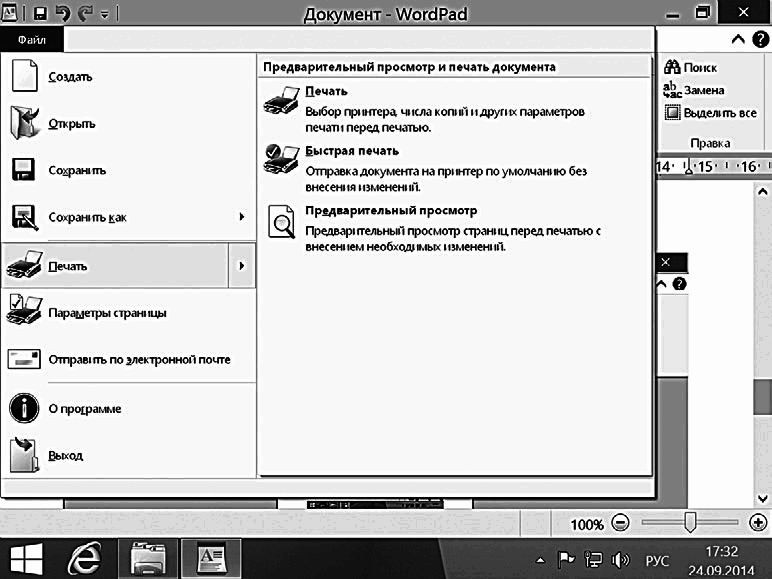Click the Предварительный просмотр magnifier page icon
Viewport: 772px width, 579px height.
282,222
